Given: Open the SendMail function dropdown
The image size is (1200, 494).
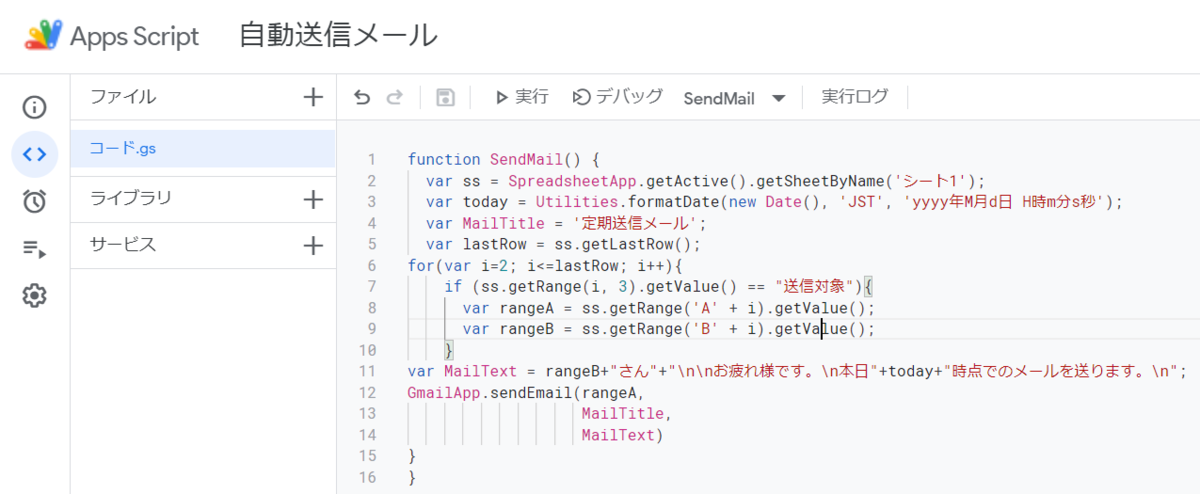Looking at the screenshot, I should (735, 98).
